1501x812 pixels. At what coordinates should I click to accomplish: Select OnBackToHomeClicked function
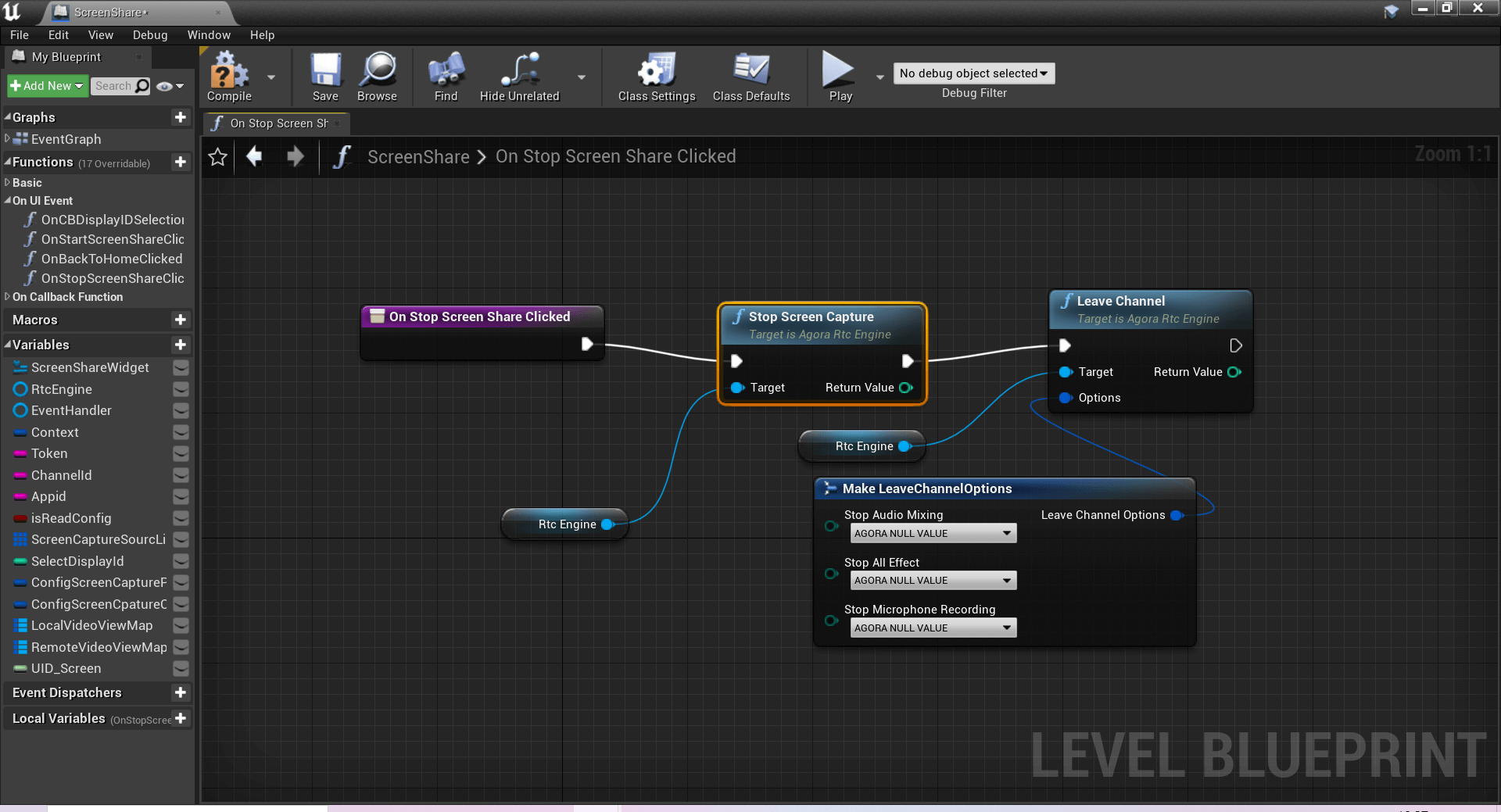pyautogui.click(x=112, y=259)
